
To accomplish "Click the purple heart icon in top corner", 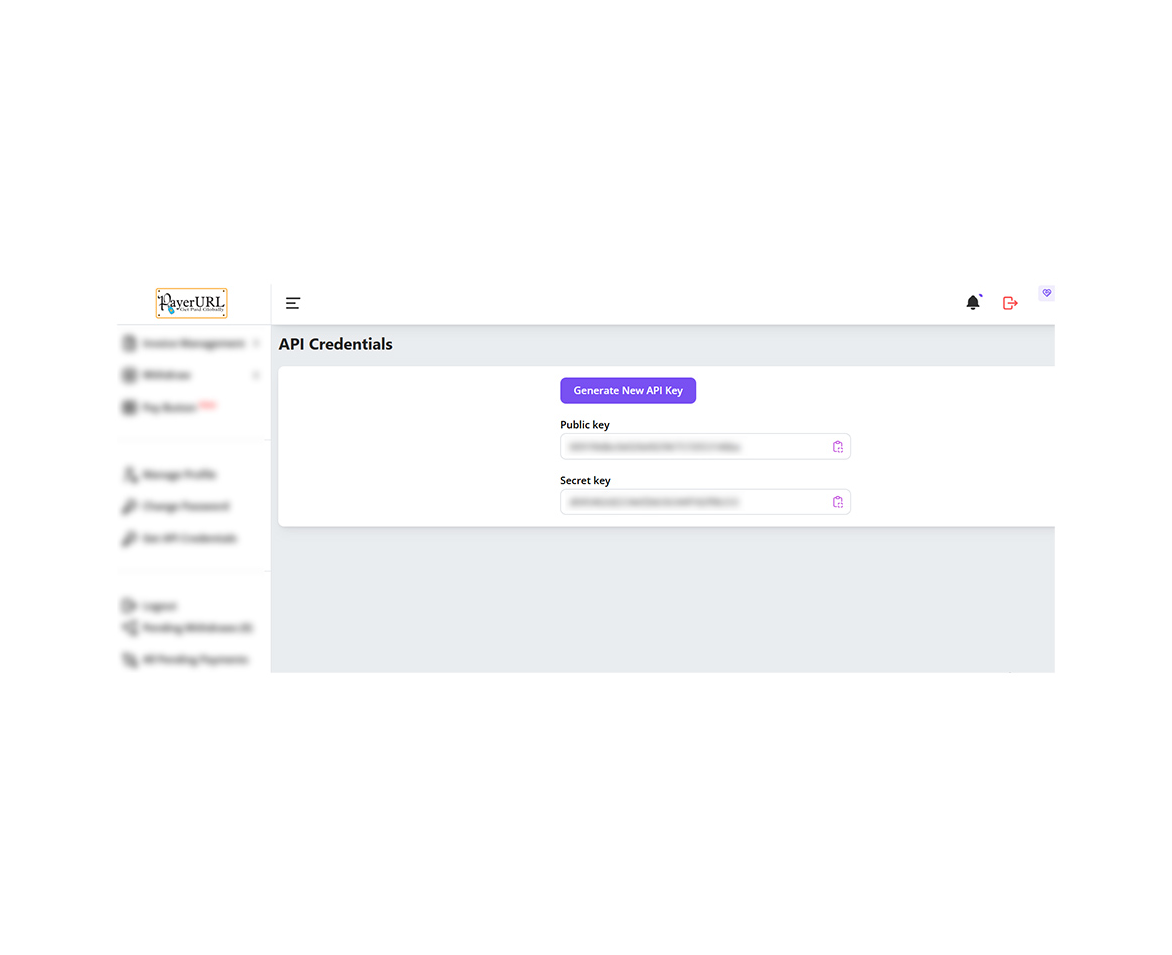I will [1046, 293].
